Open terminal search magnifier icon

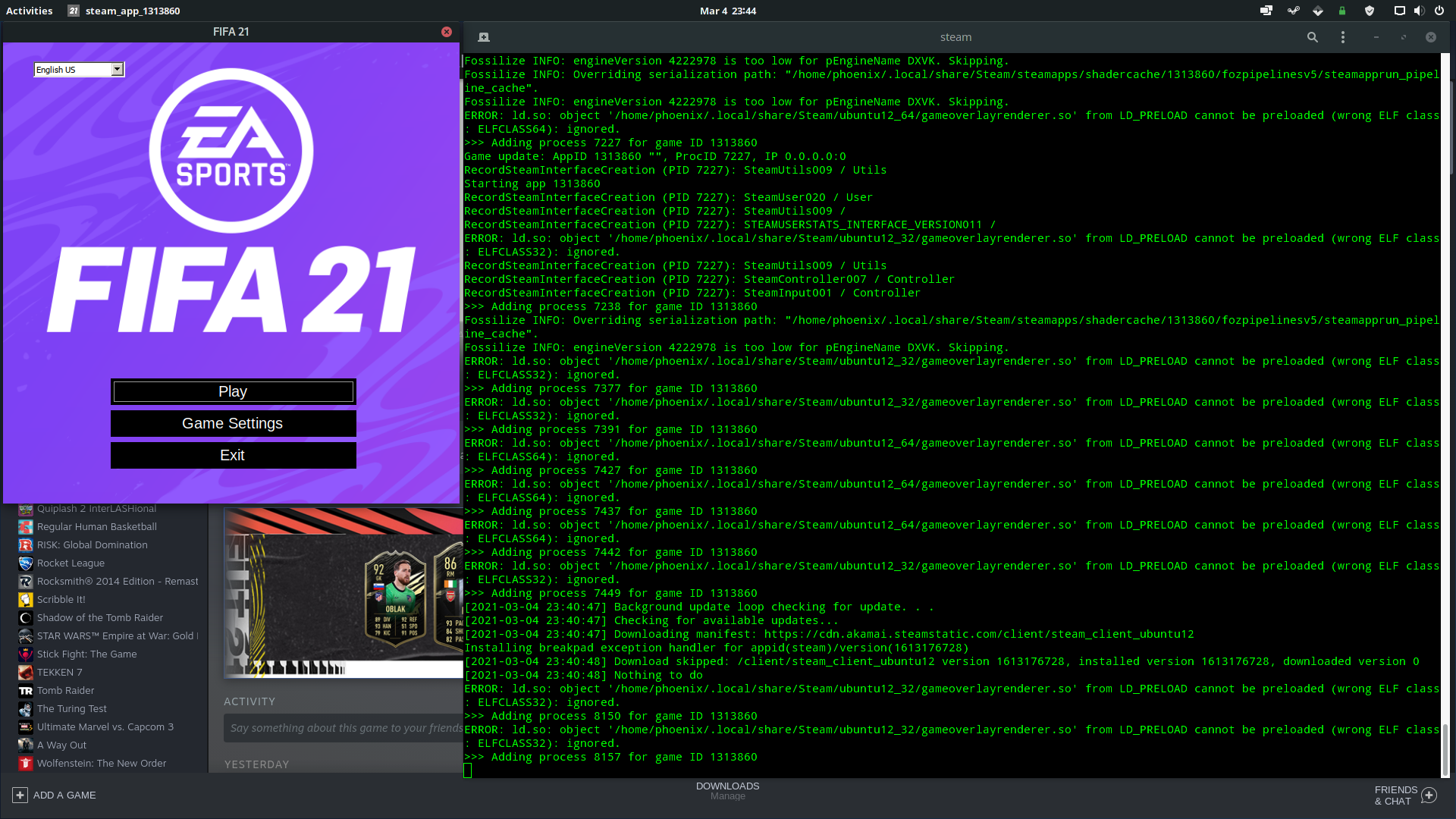click(1313, 37)
